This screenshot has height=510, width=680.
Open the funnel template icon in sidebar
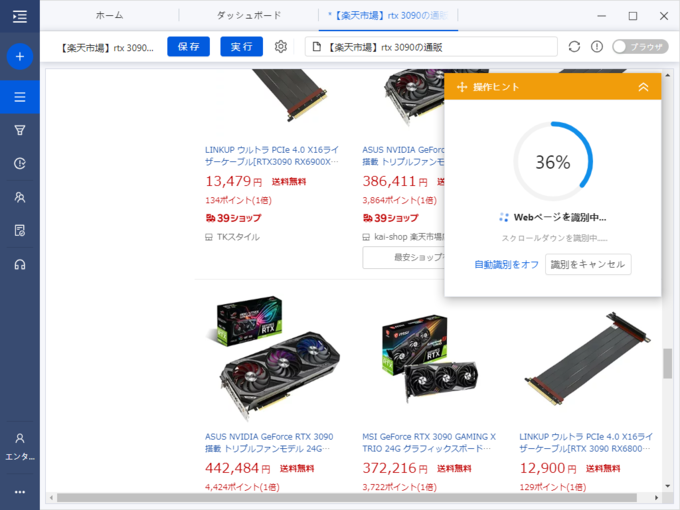coord(20,130)
